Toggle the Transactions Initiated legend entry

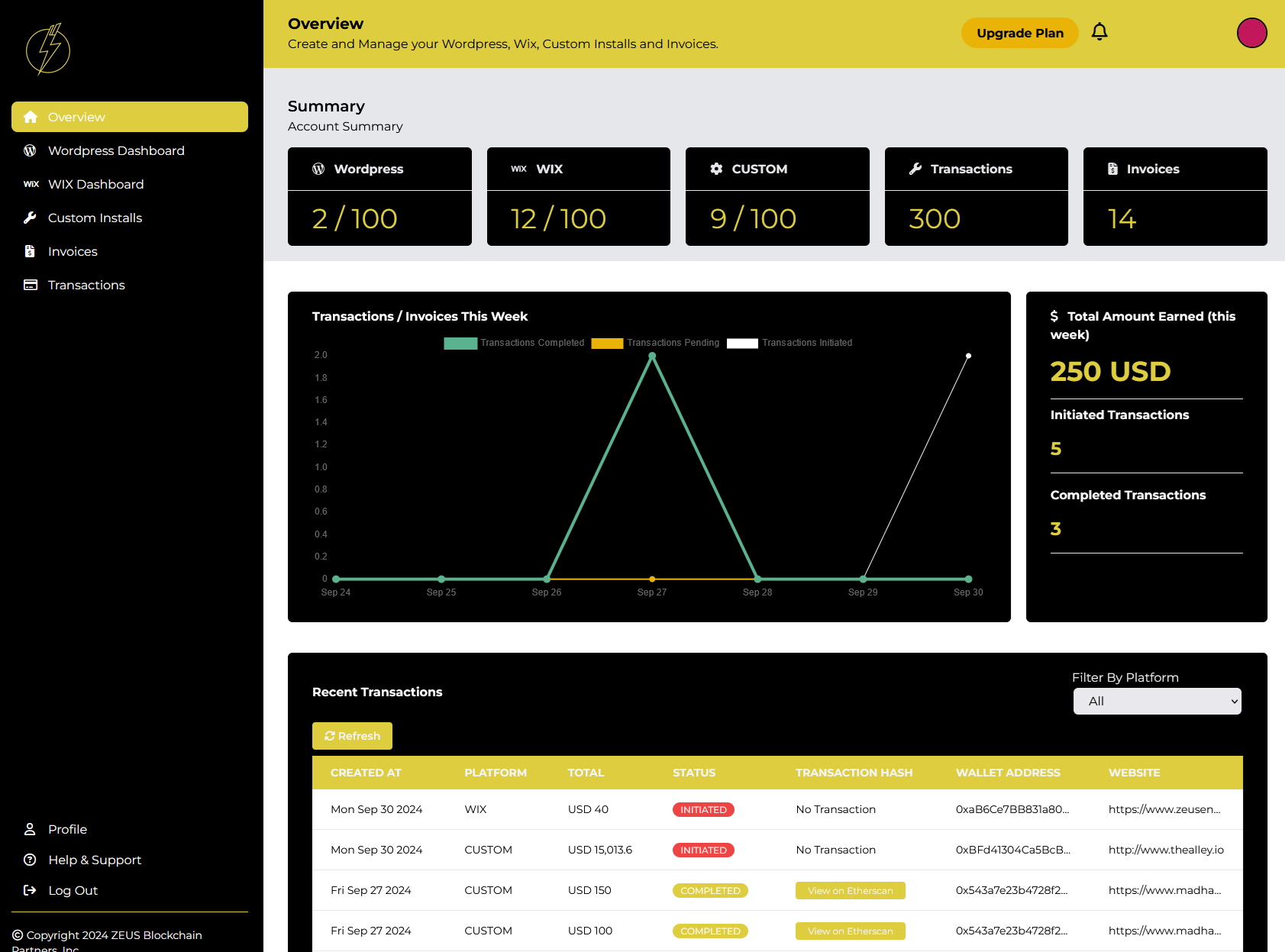click(789, 343)
